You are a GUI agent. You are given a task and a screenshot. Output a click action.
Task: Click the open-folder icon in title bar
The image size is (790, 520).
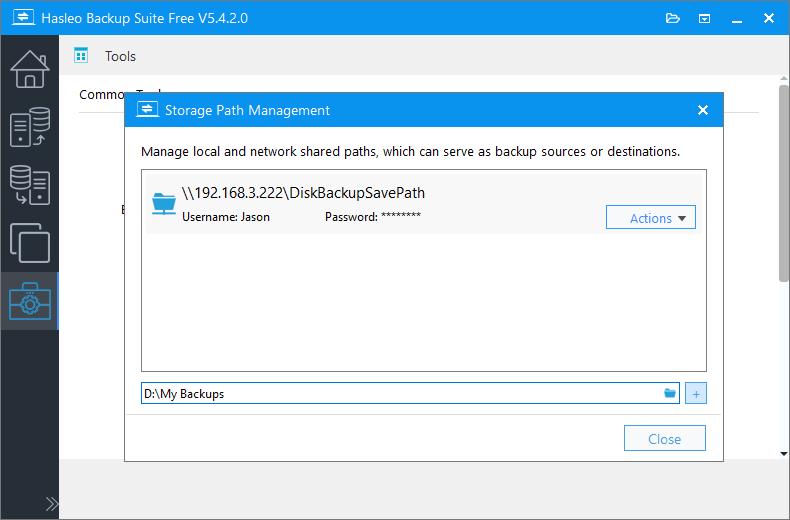[673, 19]
